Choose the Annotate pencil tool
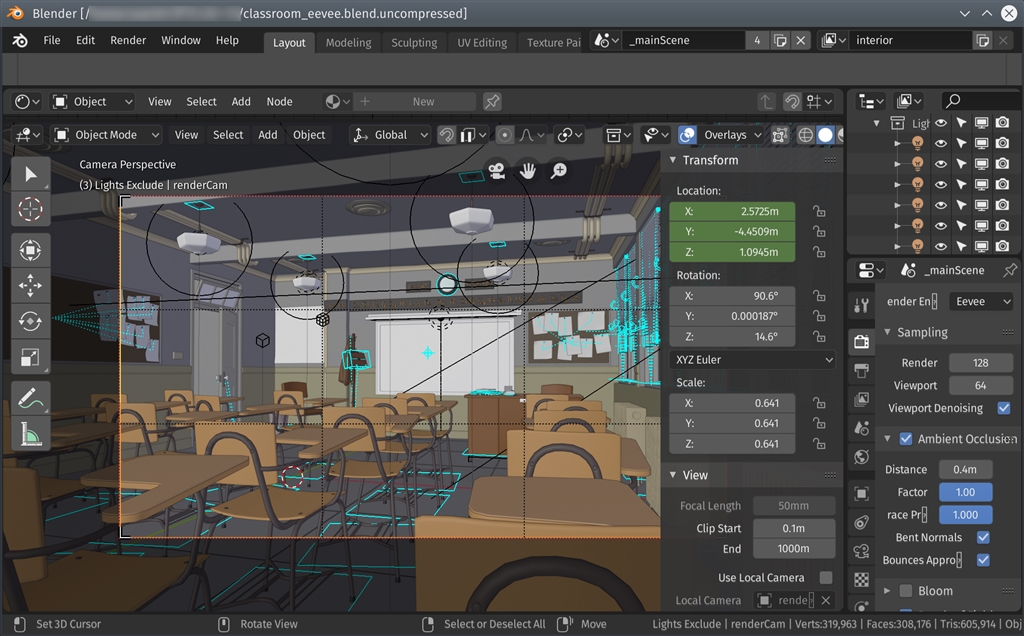The image size is (1024, 636). pyautogui.click(x=30, y=398)
